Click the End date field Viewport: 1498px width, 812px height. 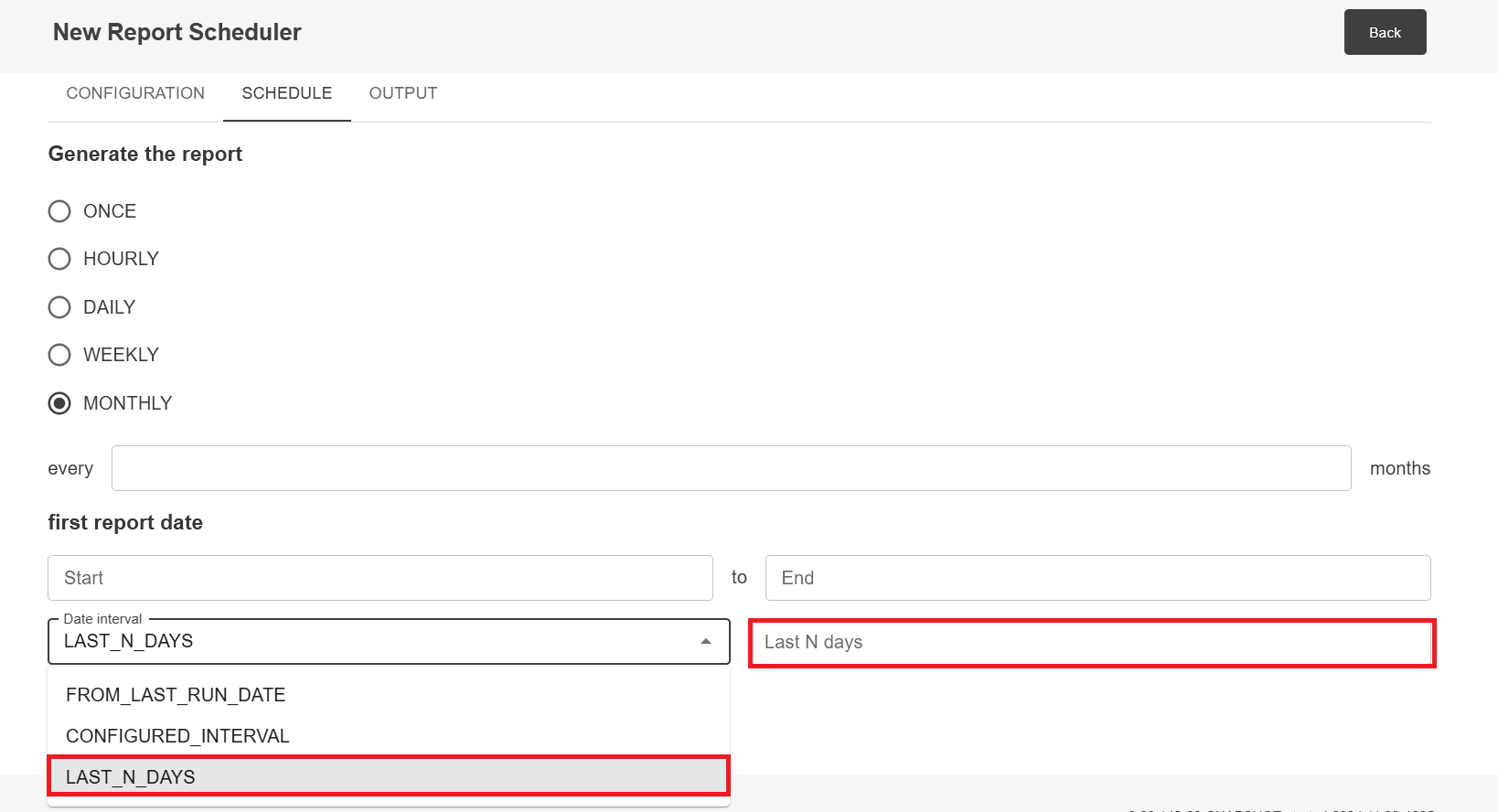click(1097, 578)
